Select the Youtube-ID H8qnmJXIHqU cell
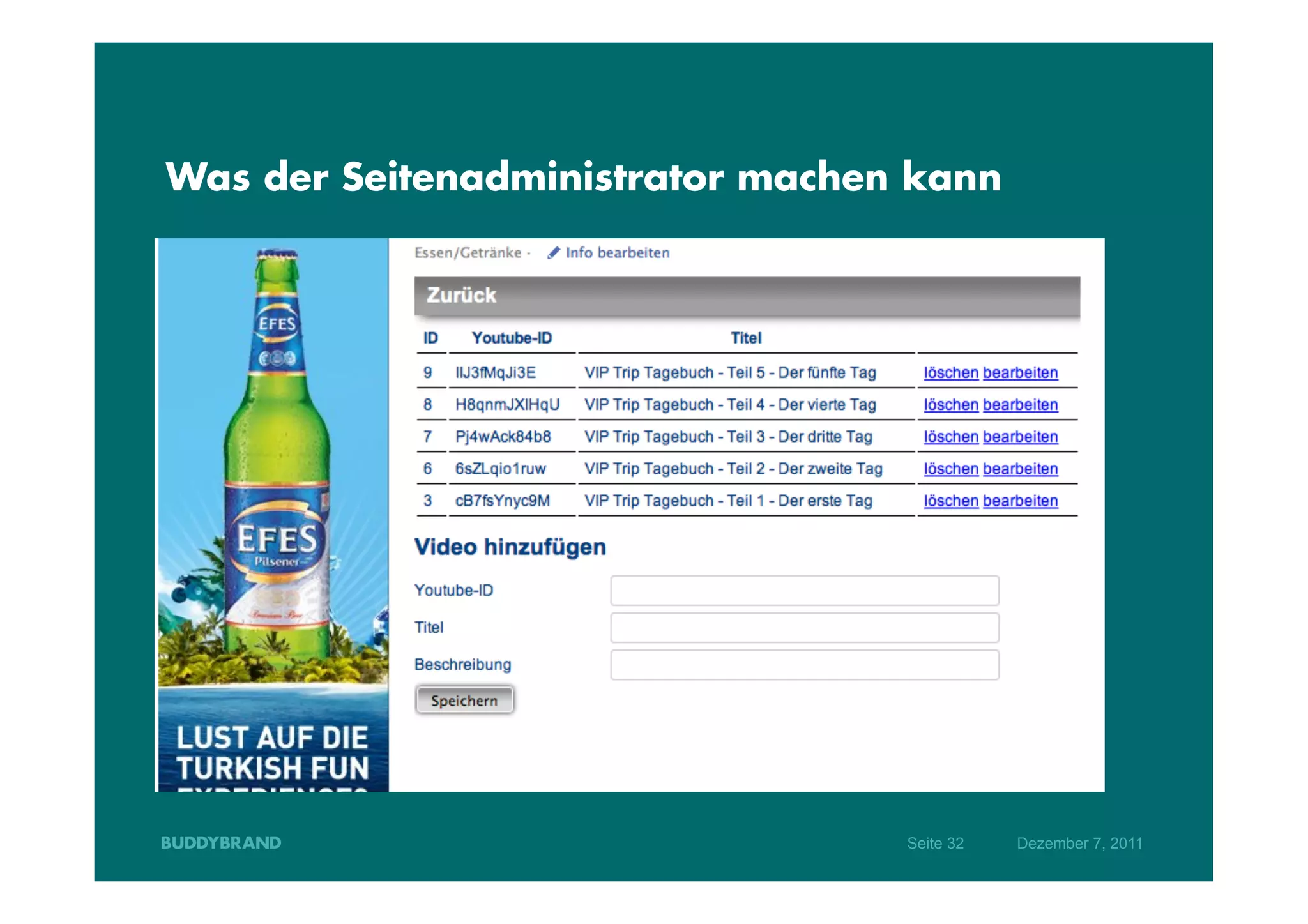 [507, 405]
